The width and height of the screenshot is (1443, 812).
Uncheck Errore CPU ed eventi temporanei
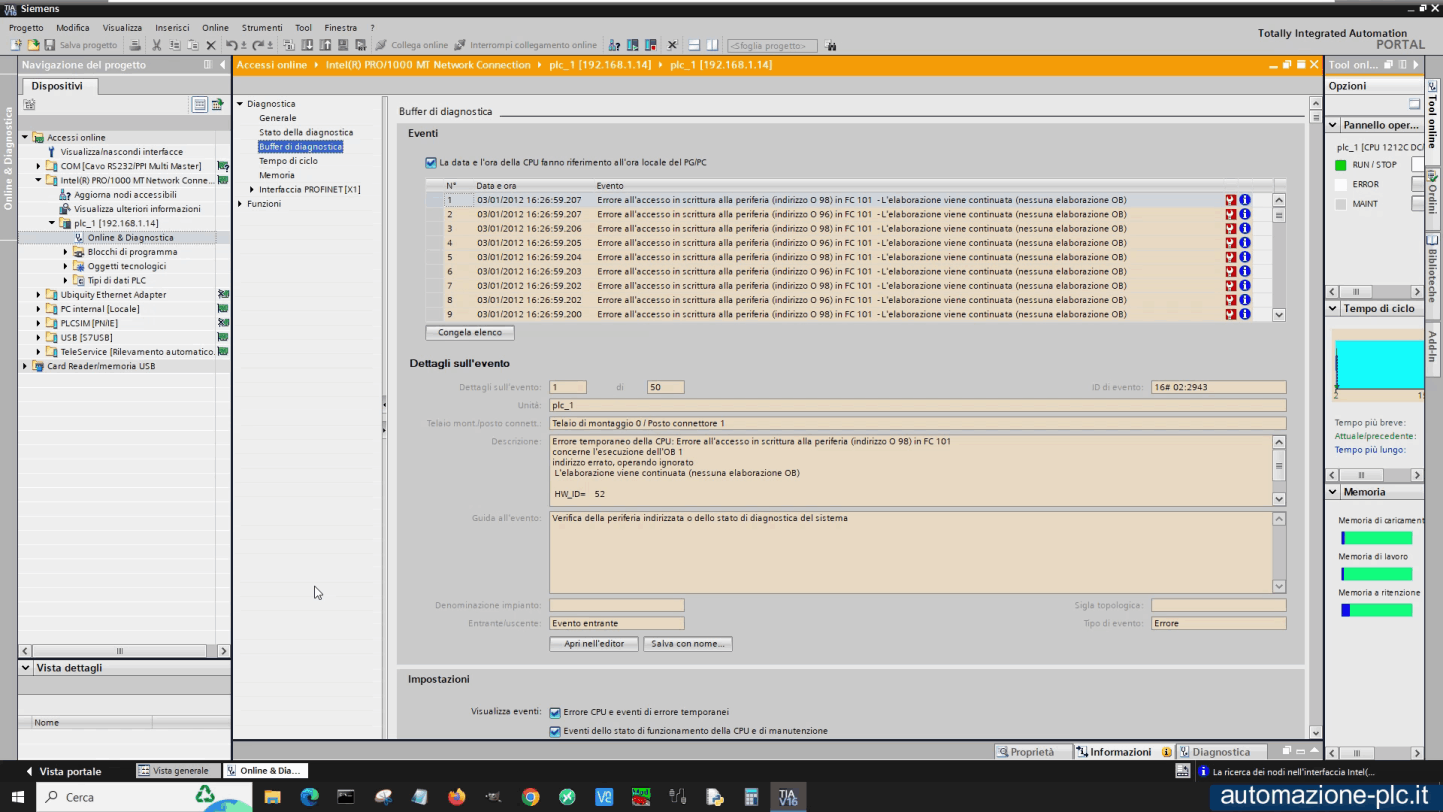pos(555,713)
